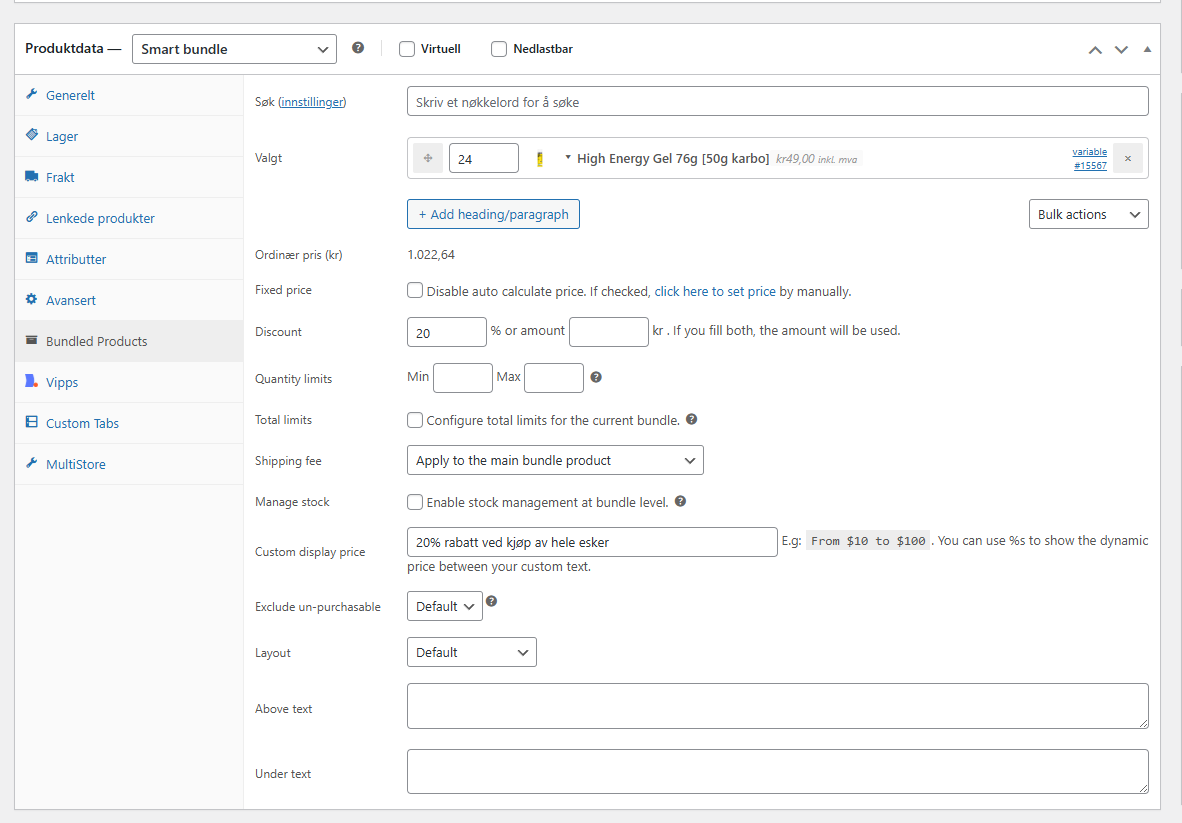This screenshot has height=823, width=1182.
Task: Click the help icon for Manage stock
Action: (680, 502)
